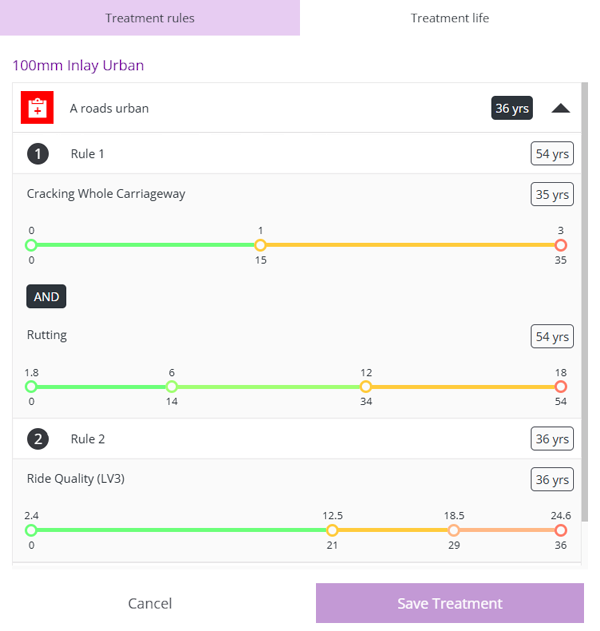Click the Rutting slider handle at 14
Viewport: 600px width, 631px height.
pyautogui.click(x=172, y=387)
